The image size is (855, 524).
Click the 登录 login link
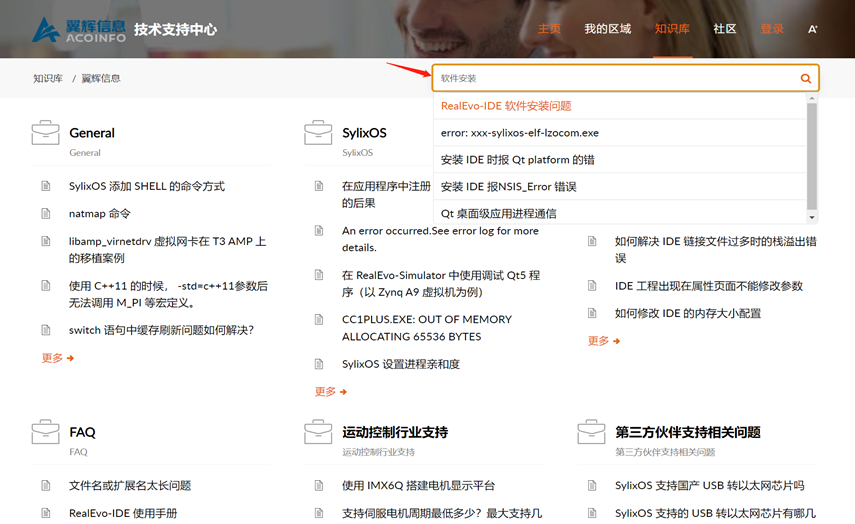tap(771, 29)
